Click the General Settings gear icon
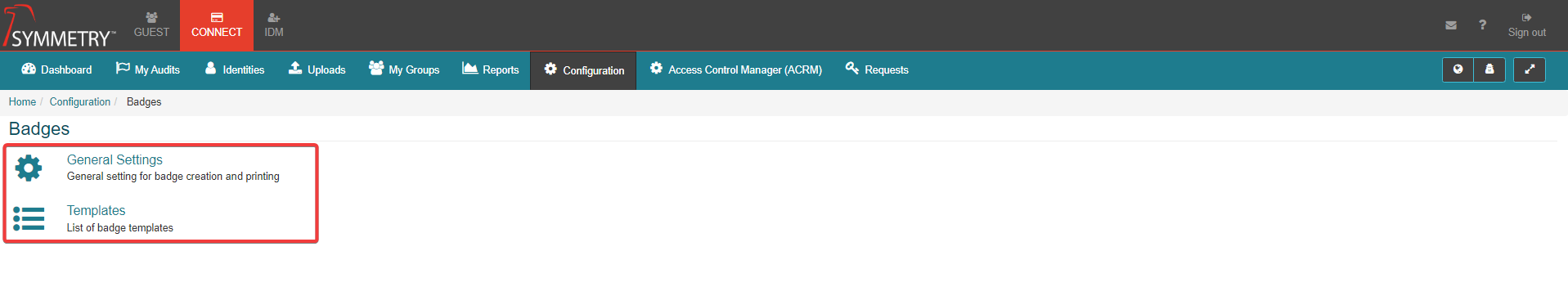Screen dimensions: 1568x296 (29, 168)
